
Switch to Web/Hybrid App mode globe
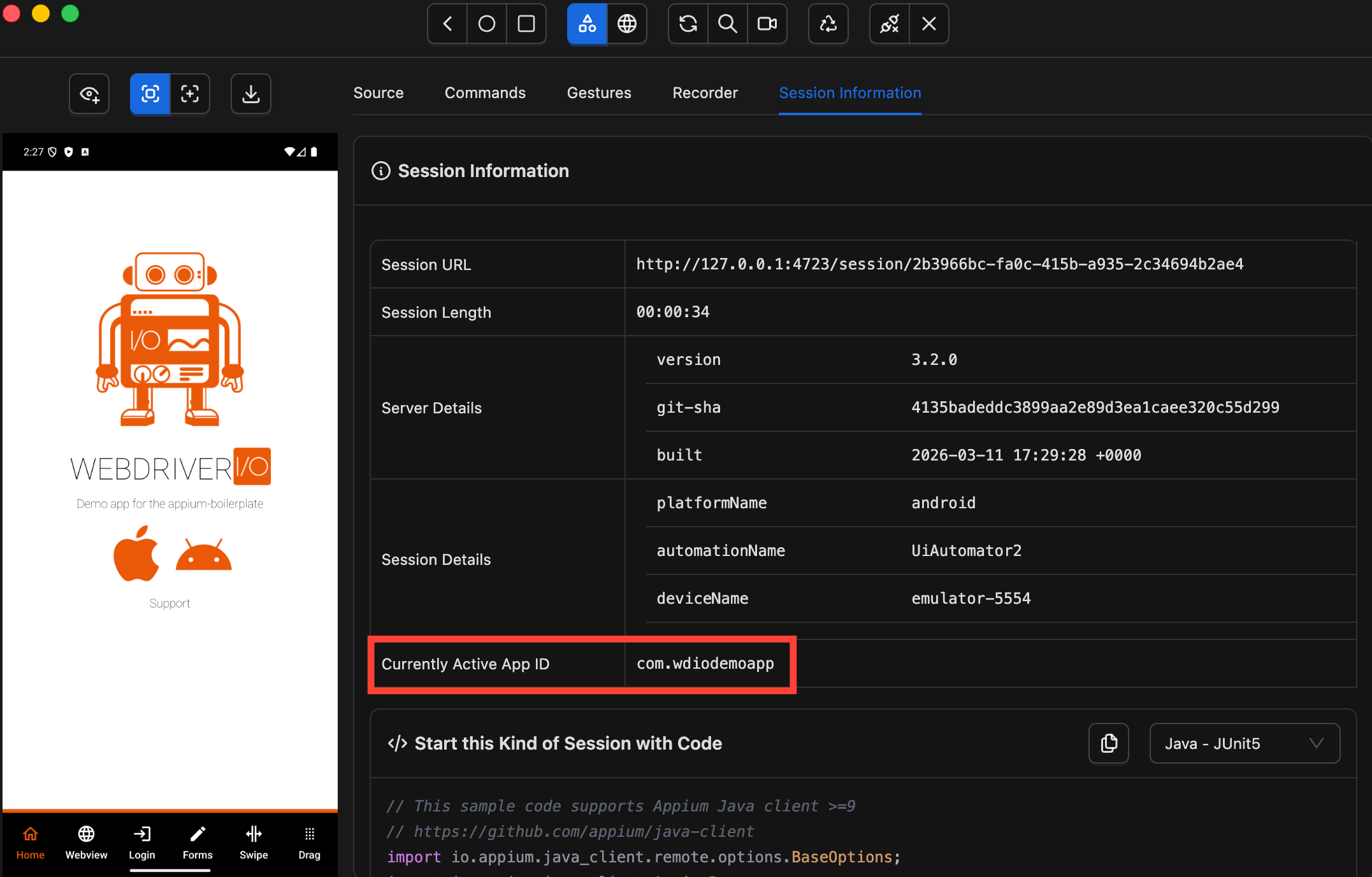point(626,24)
